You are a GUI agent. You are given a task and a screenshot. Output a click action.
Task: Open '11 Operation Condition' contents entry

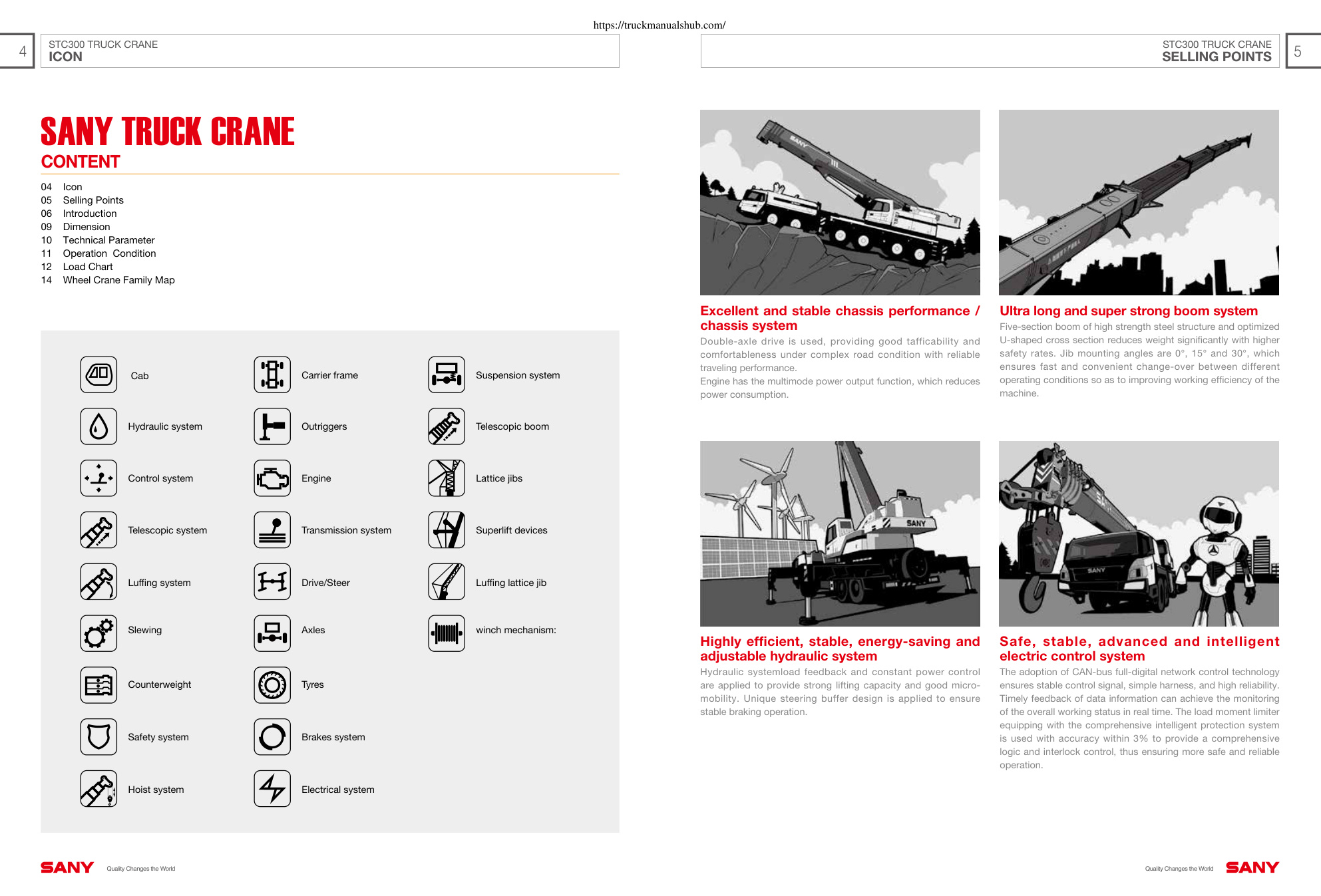coord(98,253)
